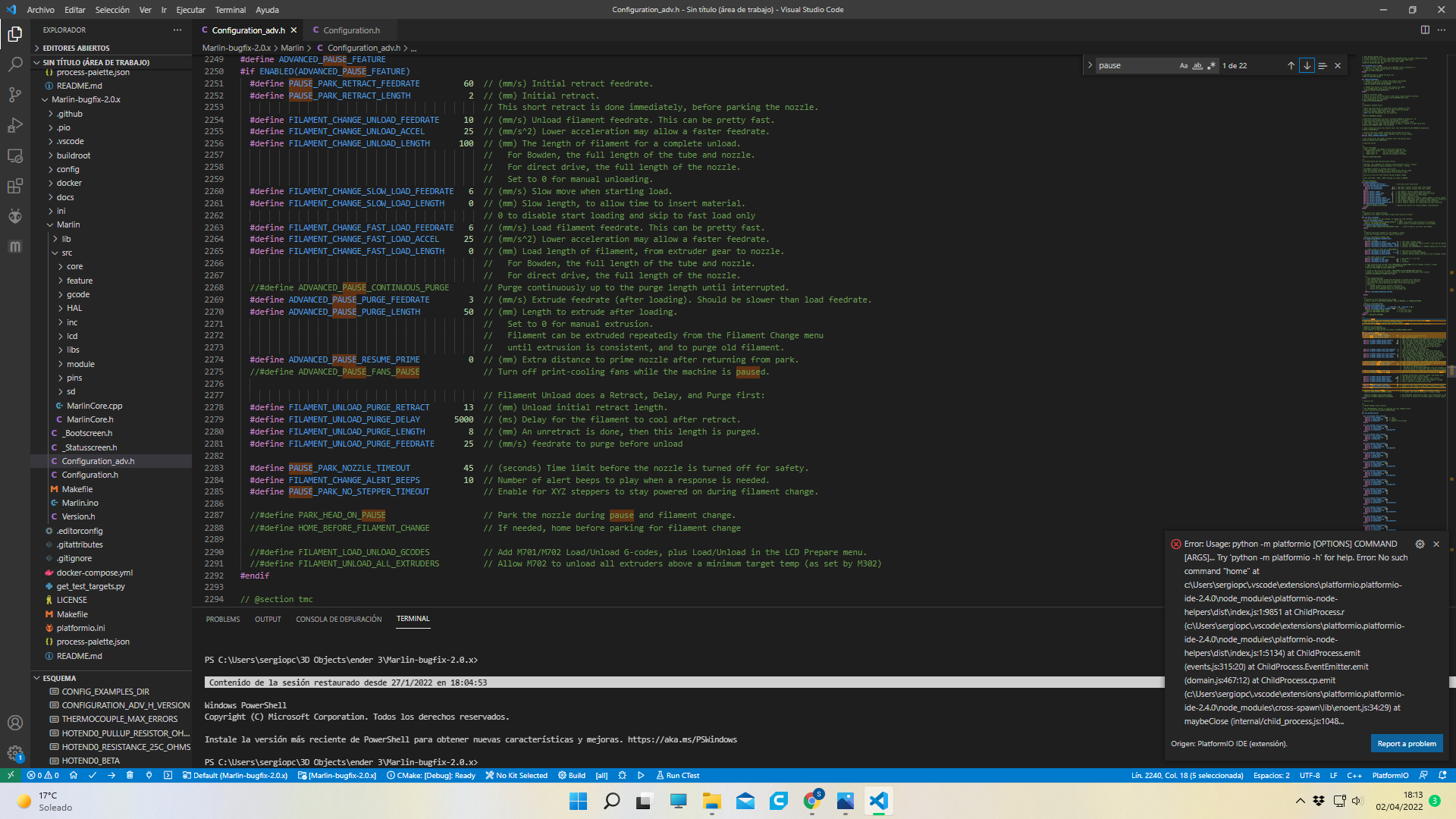Screen dimensions: 1456x819
Task: Click Report a problem button
Action: (x=1406, y=743)
